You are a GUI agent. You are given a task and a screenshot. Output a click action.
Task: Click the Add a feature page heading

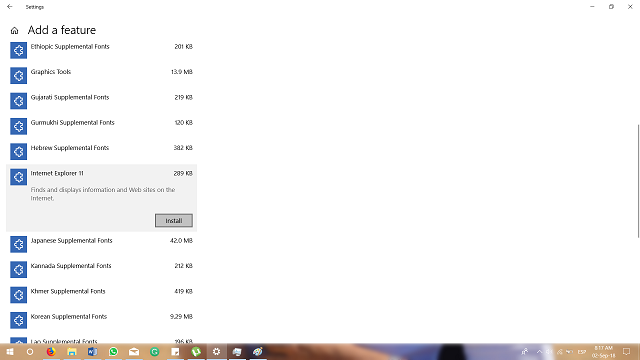click(x=62, y=30)
